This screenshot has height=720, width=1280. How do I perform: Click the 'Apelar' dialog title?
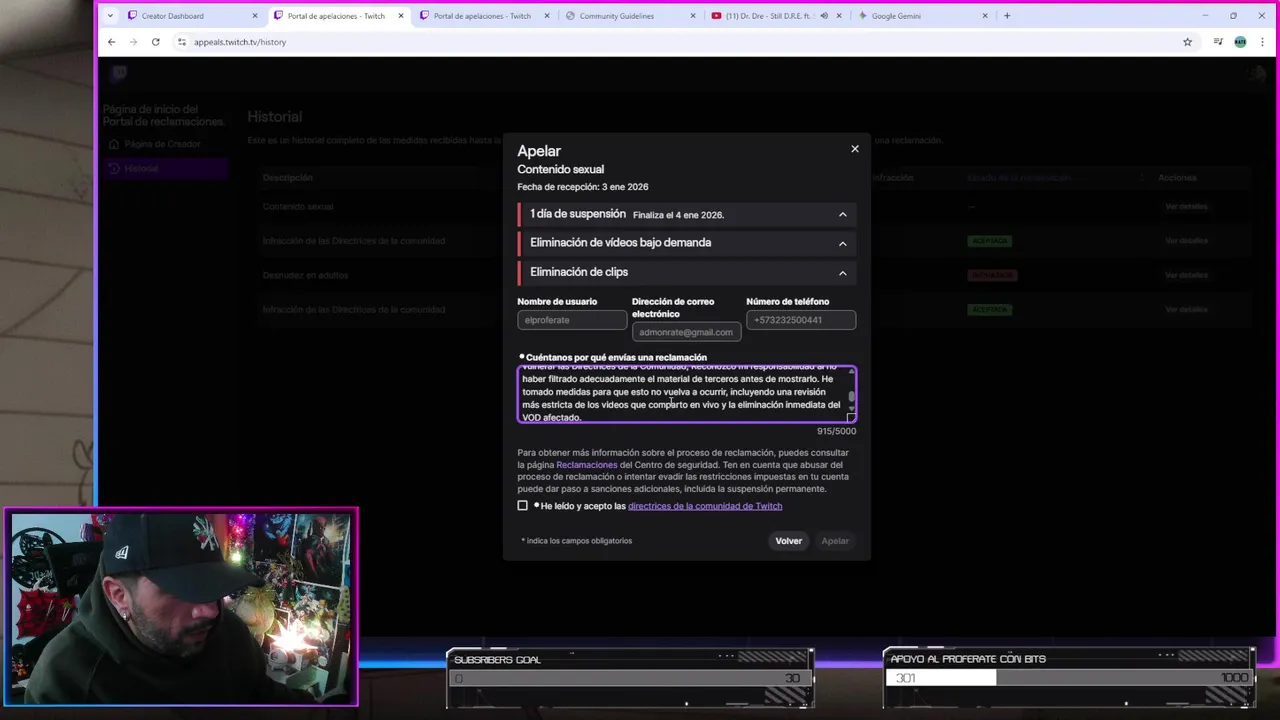[x=539, y=151]
